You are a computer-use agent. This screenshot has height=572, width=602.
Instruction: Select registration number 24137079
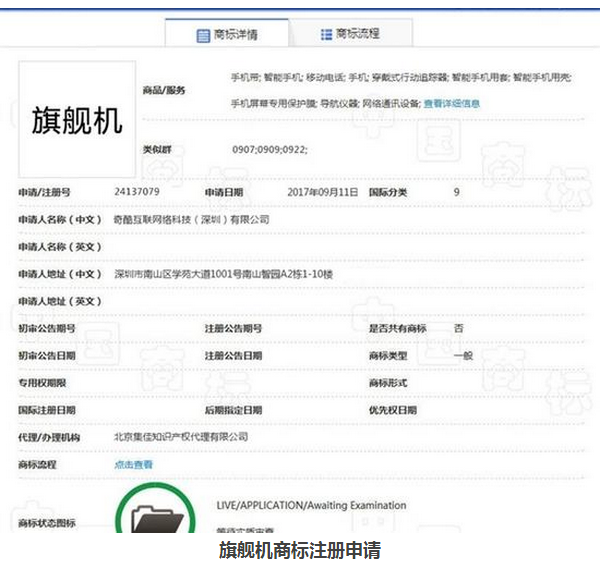(x=137, y=192)
